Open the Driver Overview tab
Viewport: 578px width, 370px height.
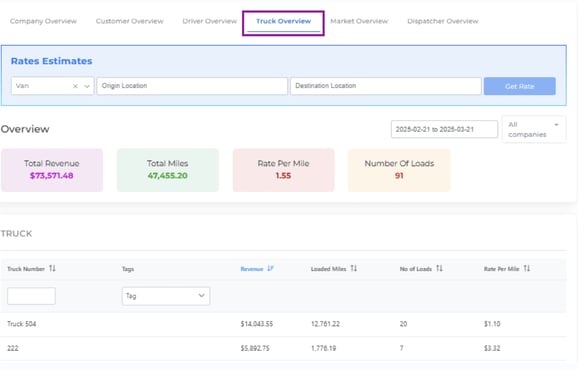coord(209,21)
